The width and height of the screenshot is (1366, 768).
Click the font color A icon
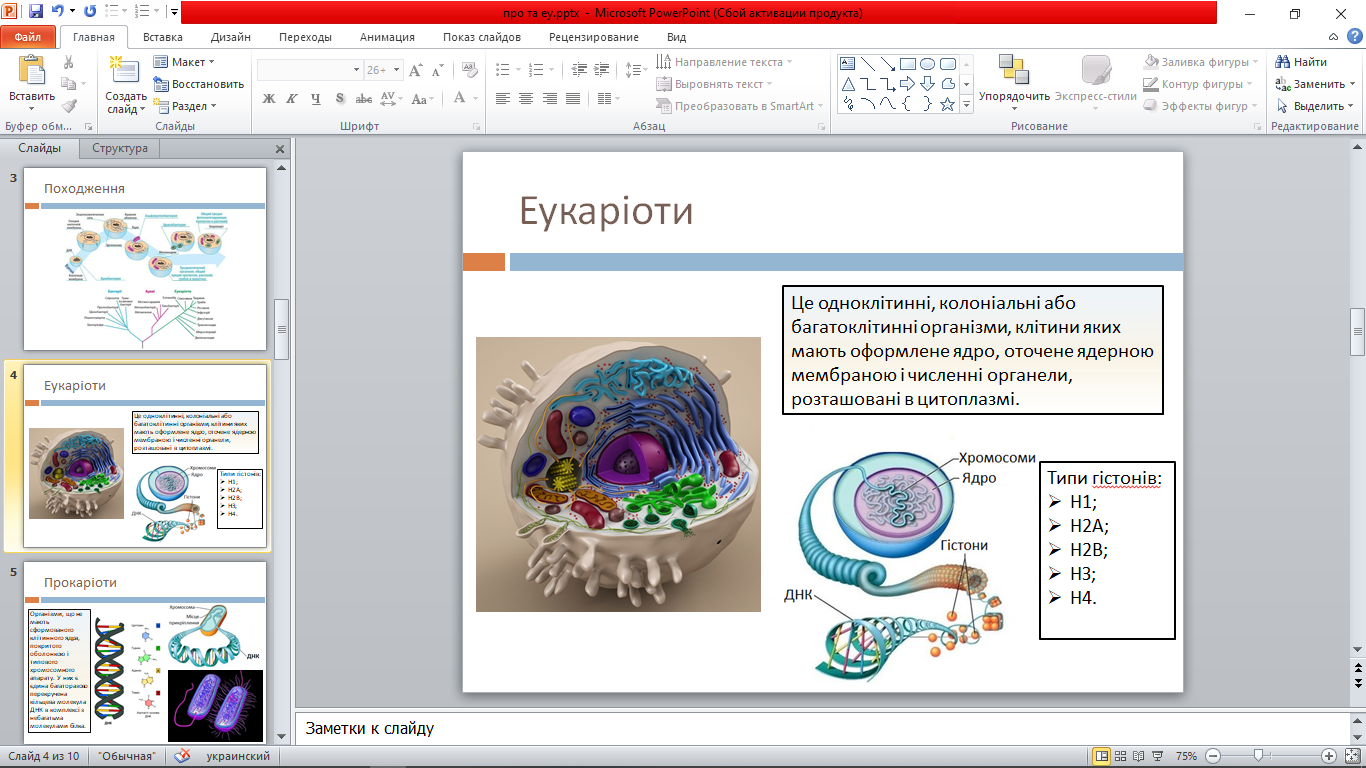pyautogui.click(x=460, y=98)
